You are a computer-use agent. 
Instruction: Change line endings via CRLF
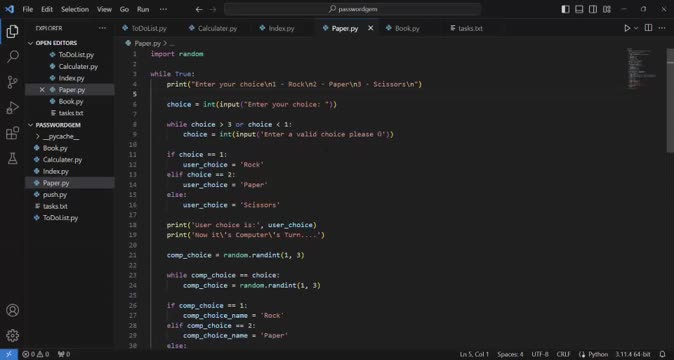(563, 354)
